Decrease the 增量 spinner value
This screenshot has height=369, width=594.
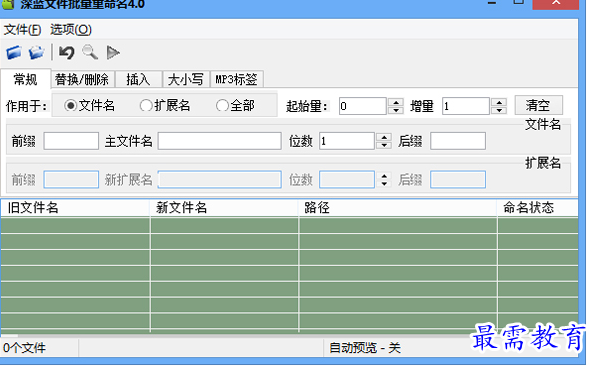tap(499, 110)
